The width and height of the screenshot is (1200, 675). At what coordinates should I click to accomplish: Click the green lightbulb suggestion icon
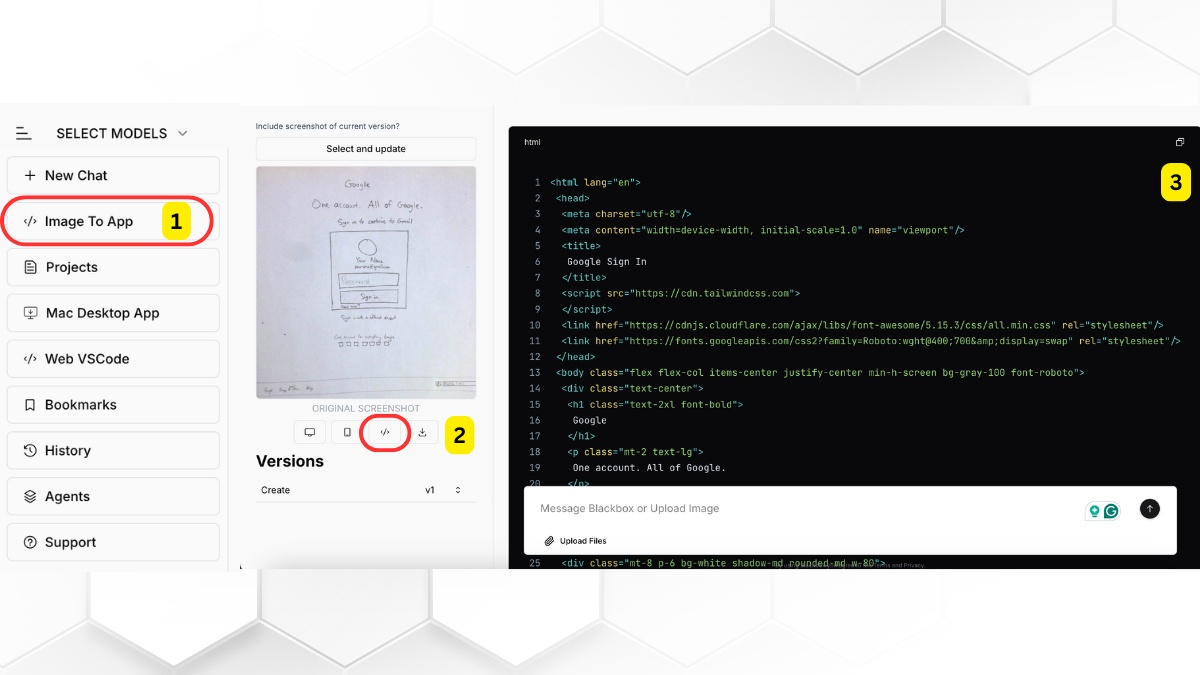tap(1095, 511)
